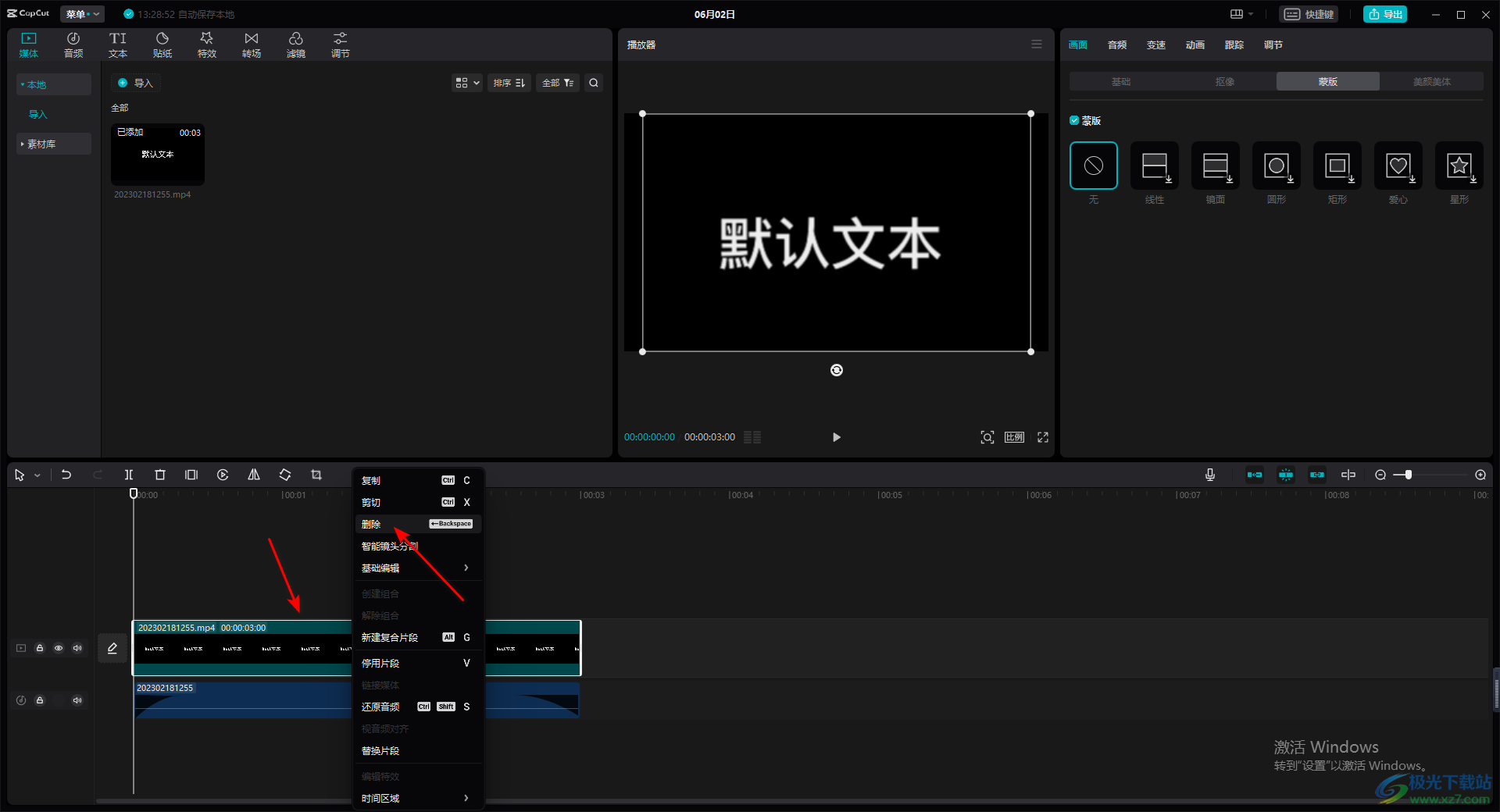Click the search icon in media panel
Screen dimensions: 1500x812
tap(594, 83)
